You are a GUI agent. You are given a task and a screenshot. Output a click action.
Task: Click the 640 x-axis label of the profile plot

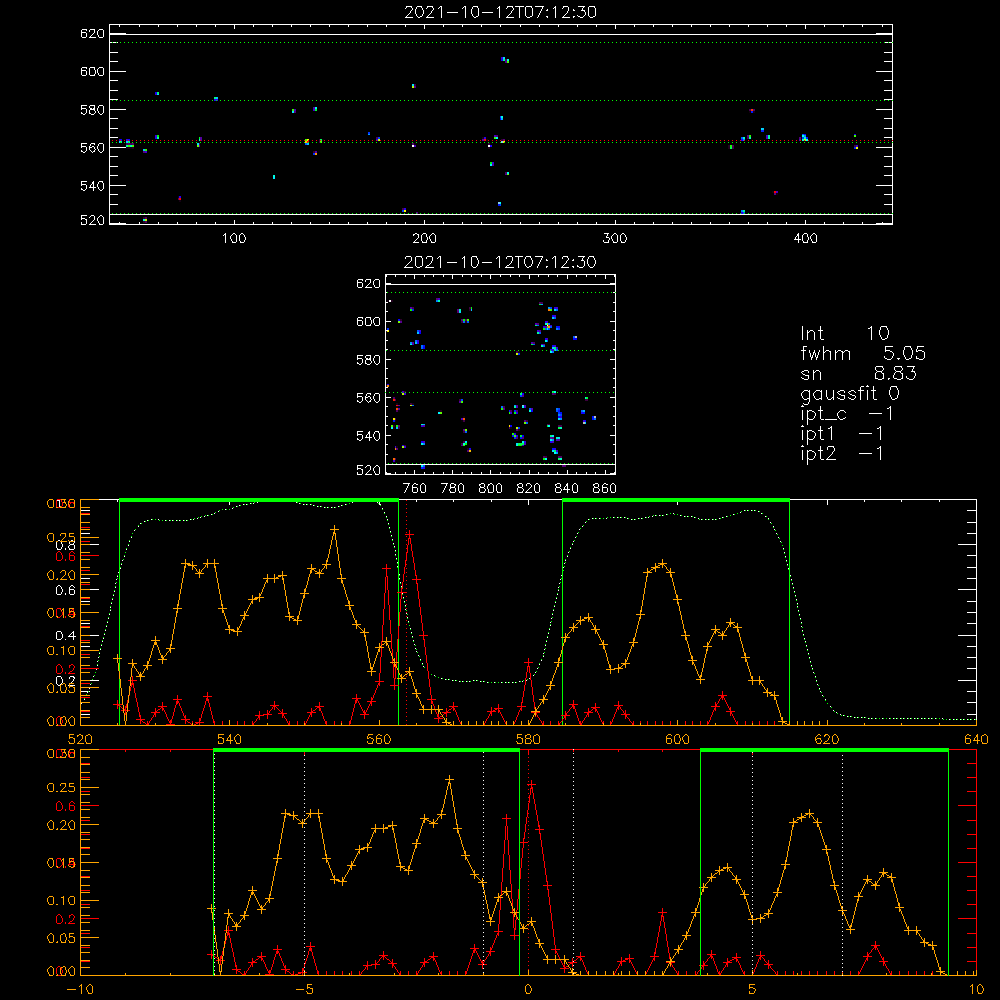pos(976,739)
